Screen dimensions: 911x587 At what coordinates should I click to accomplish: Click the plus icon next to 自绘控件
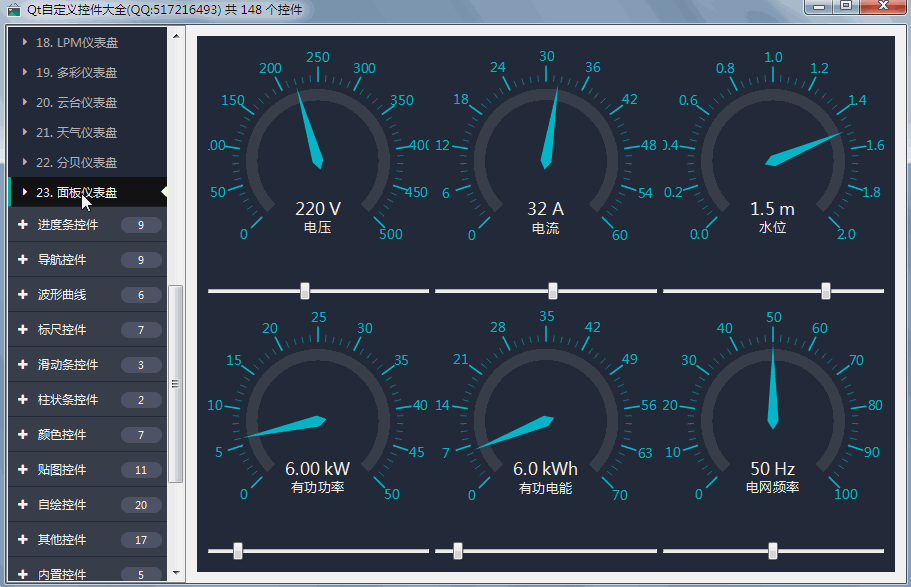click(x=23, y=504)
